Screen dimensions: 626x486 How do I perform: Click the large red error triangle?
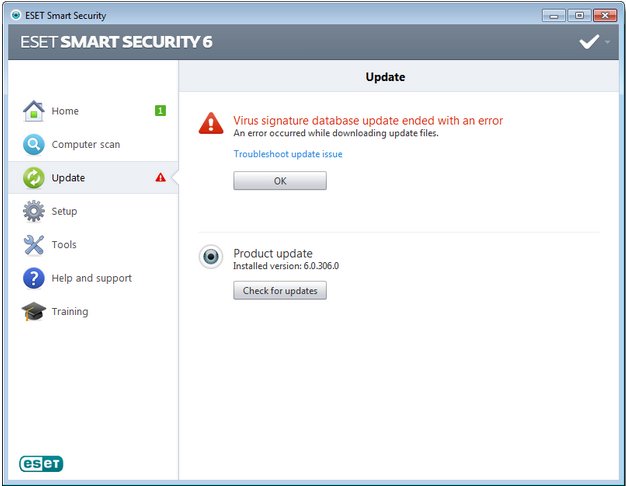(211, 123)
